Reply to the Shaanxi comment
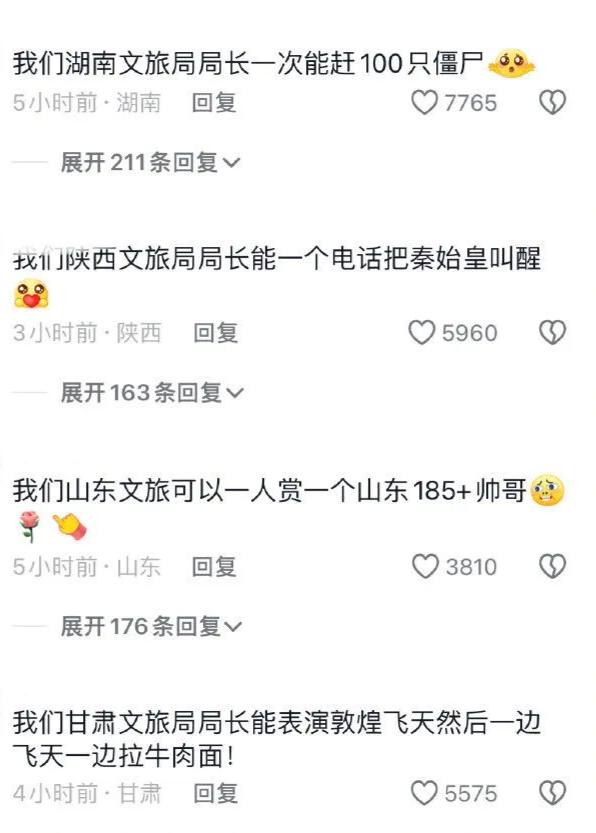Viewport: 596px width, 833px height. (x=215, y=333)
